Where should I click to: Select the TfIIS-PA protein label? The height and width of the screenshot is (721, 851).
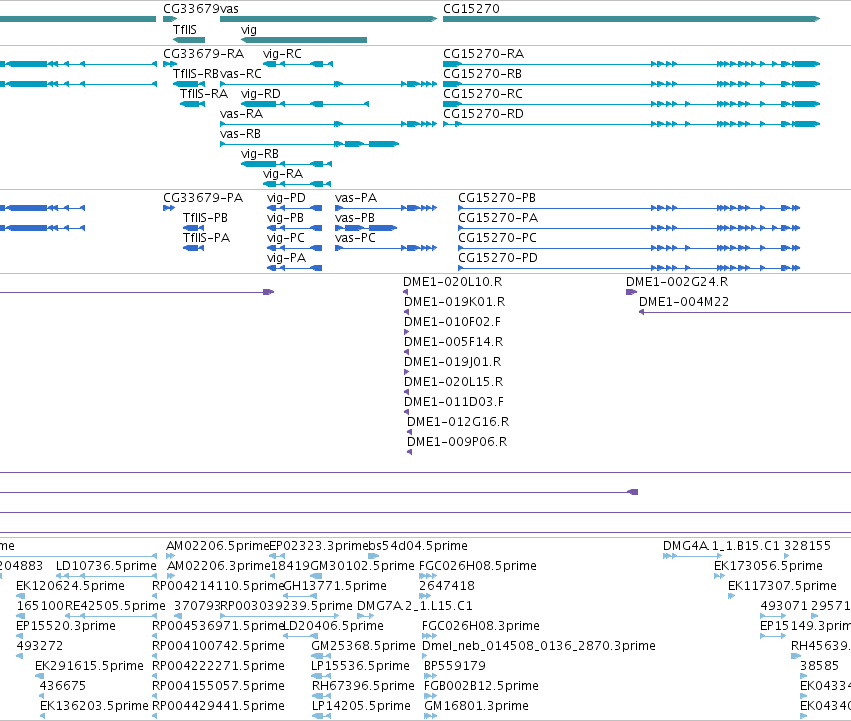click(207, 238)
